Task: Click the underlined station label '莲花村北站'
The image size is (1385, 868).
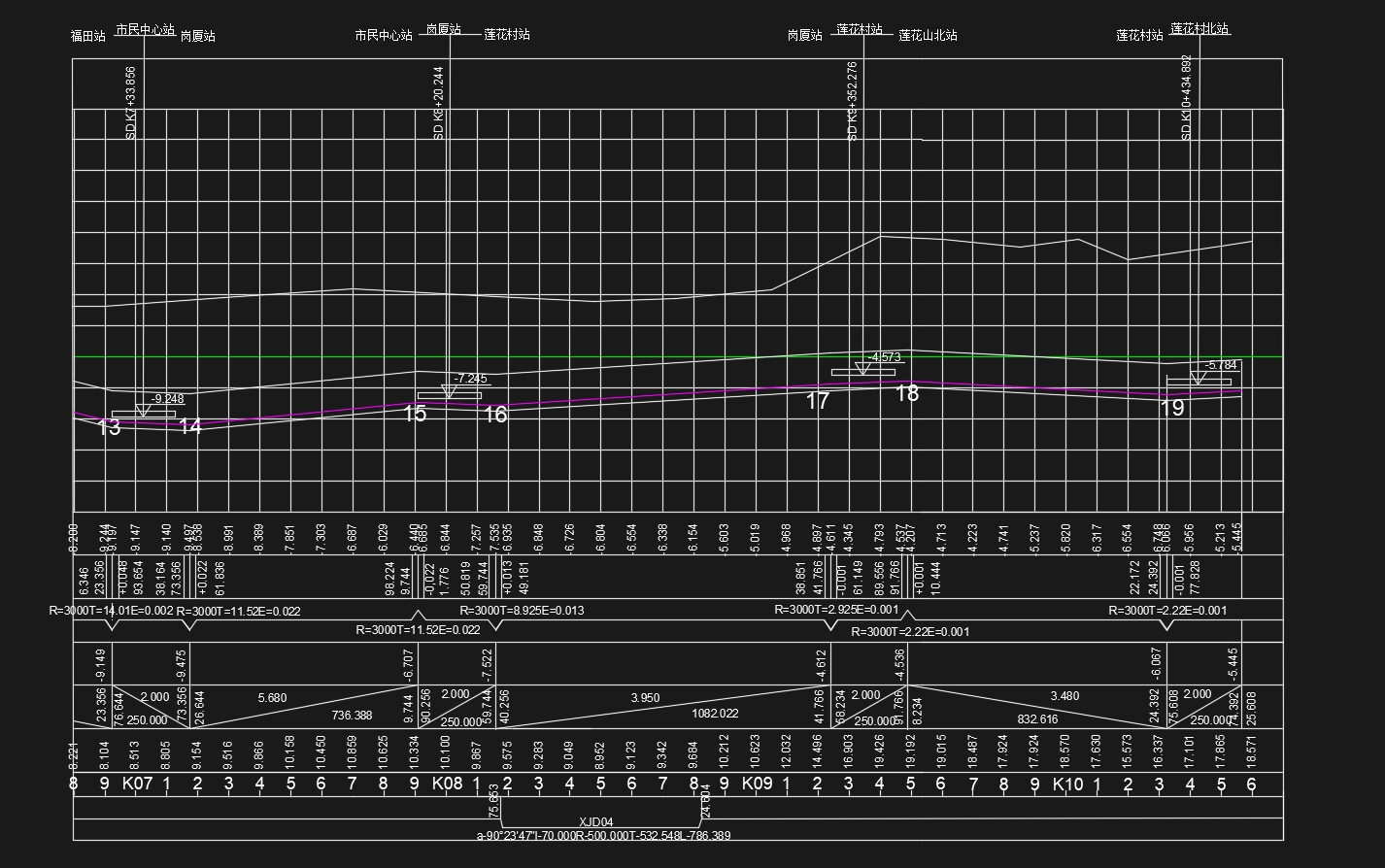Action: coord(1199,29)
